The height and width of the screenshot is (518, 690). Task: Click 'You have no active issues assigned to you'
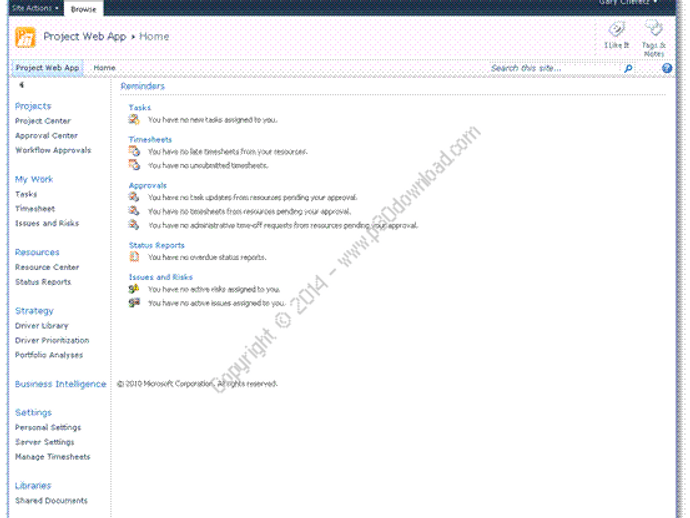point(216,303)
